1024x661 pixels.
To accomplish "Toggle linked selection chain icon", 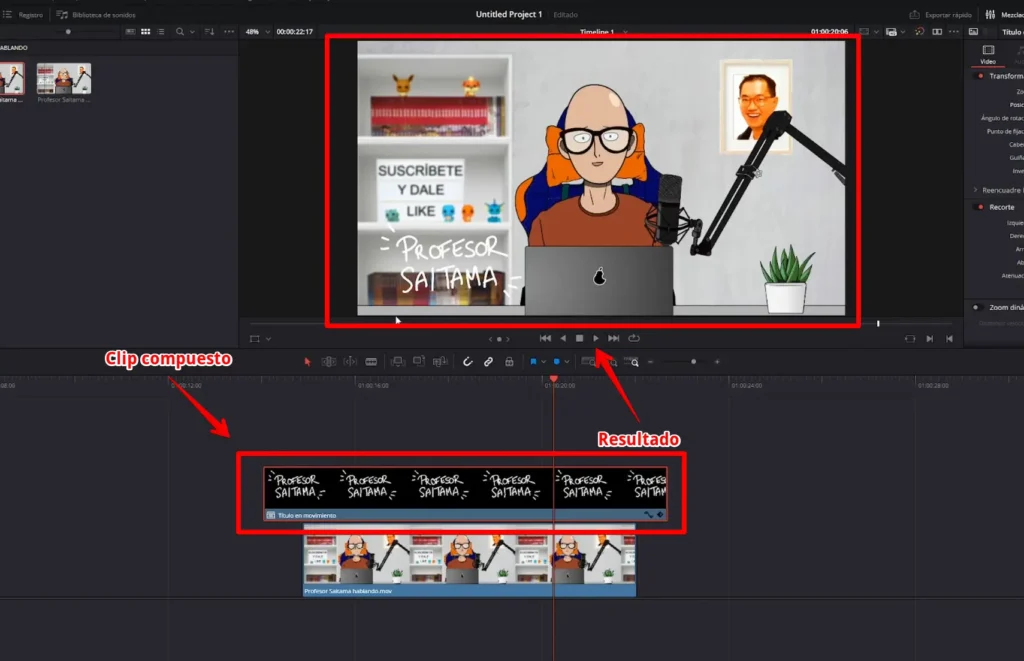I will click(489, 361).
